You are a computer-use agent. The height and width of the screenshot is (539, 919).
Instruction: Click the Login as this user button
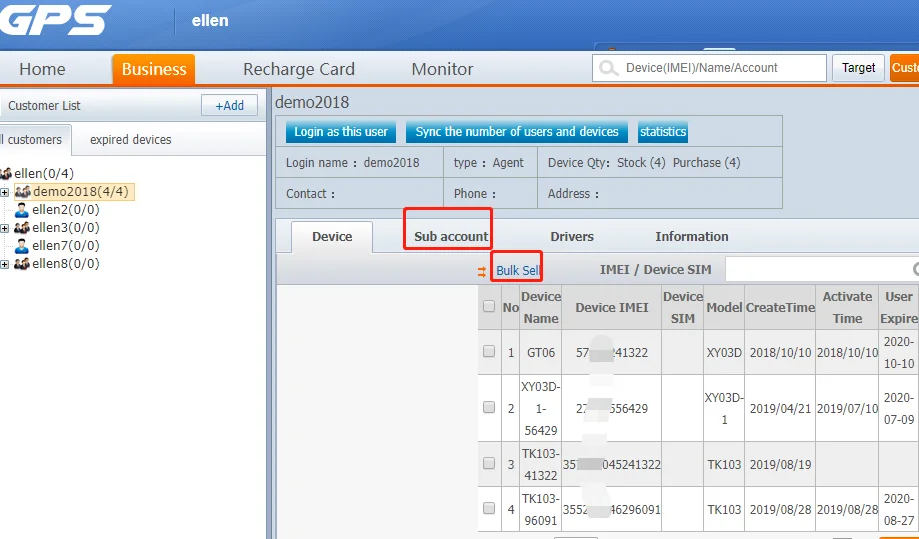point(341,132)
